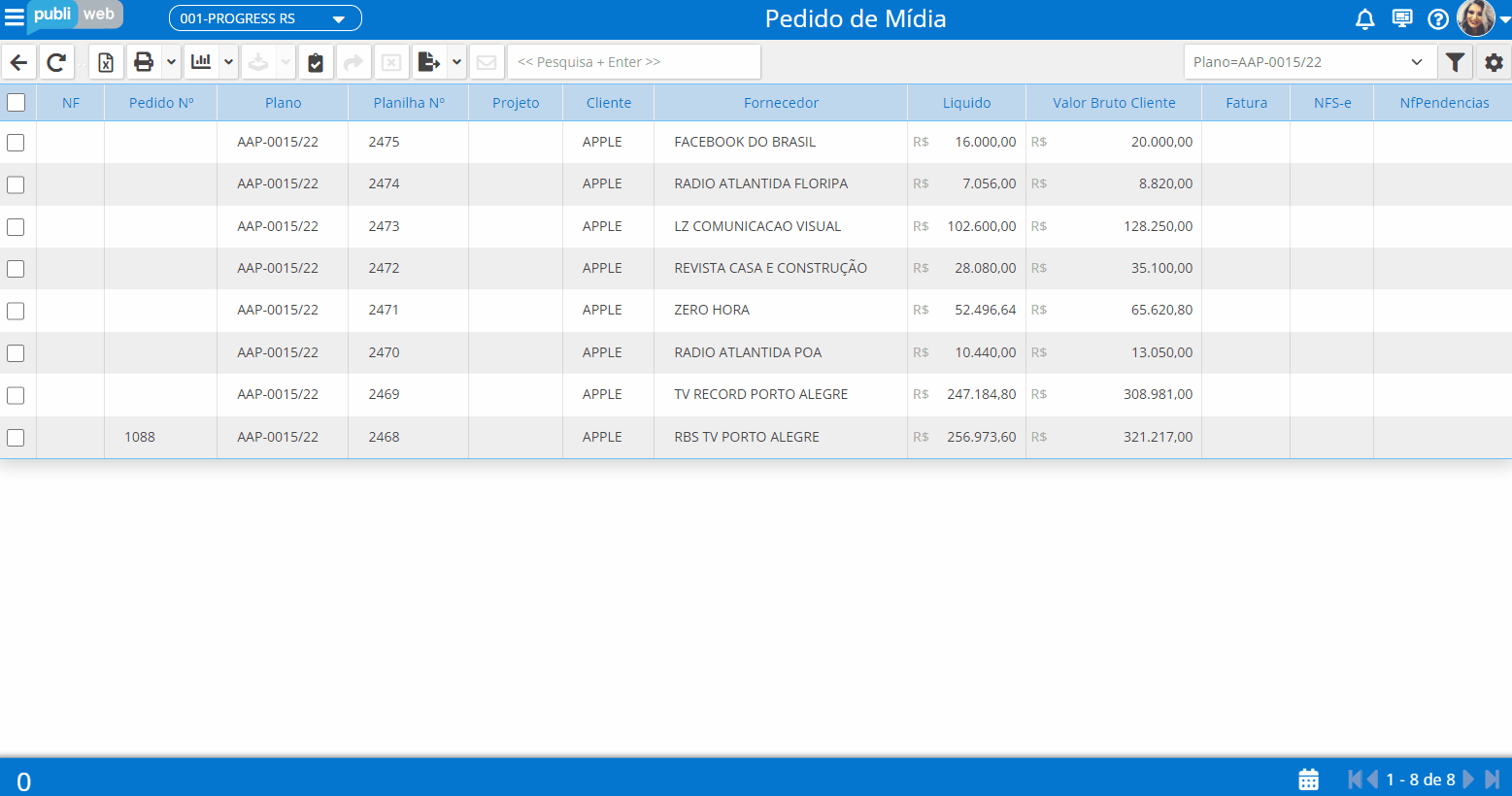Click the publi web logo
1512x796 pixels.
[75, 16]
